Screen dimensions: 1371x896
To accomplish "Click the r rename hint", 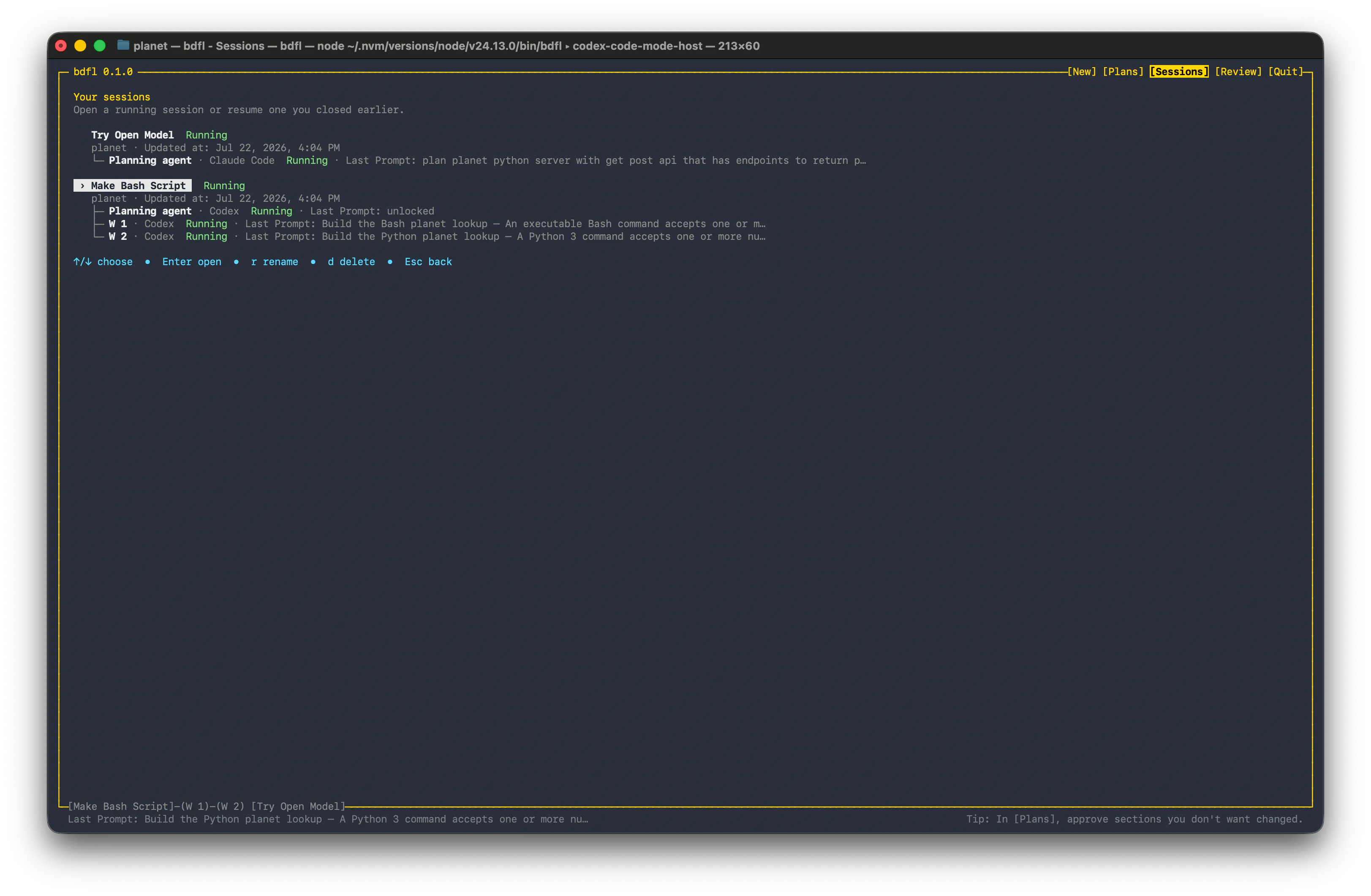I will point(274,261).
